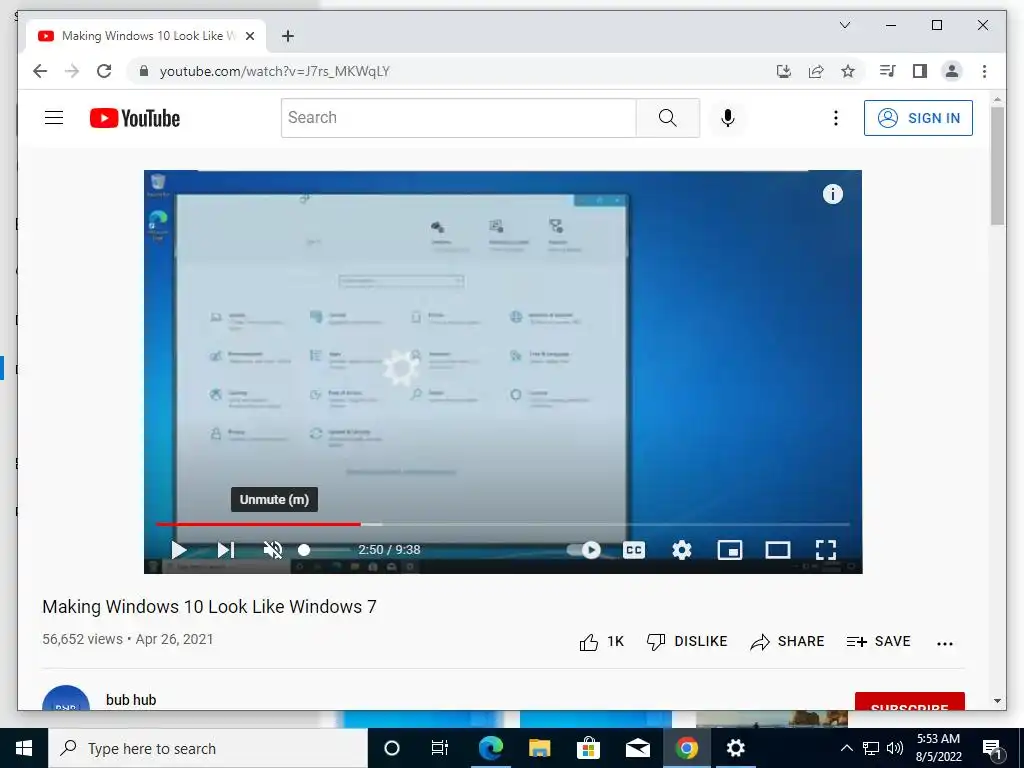Open the notification center
This screenshot has width=1024, height=768.
coord(993,748)
